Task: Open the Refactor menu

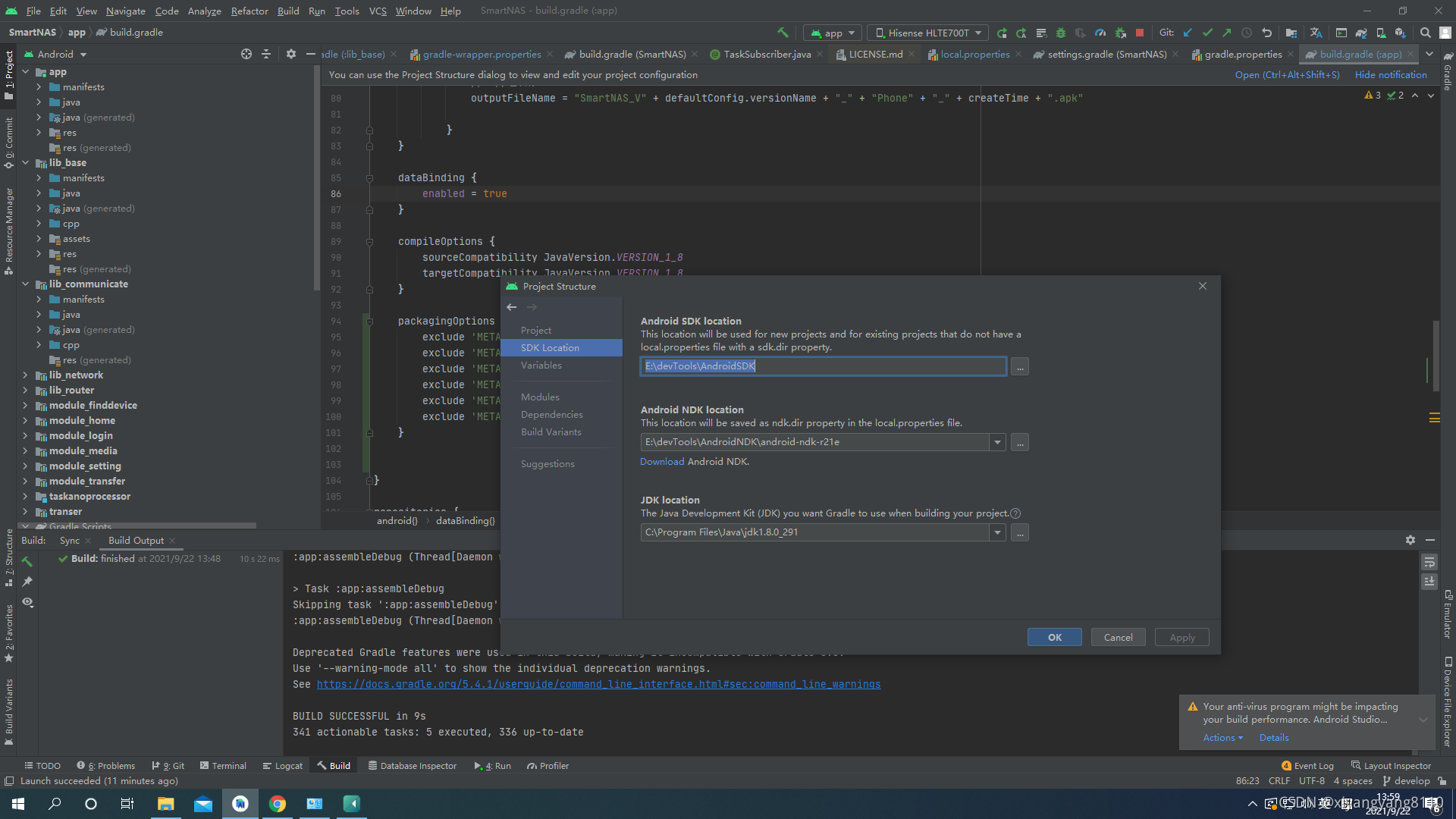Action: 249,11
